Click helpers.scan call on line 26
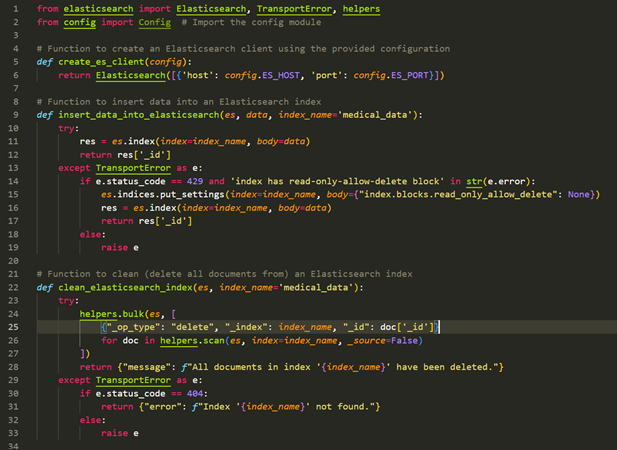This screenshot has width=617, height=450. pyautogui.click(x=181, y=340)
